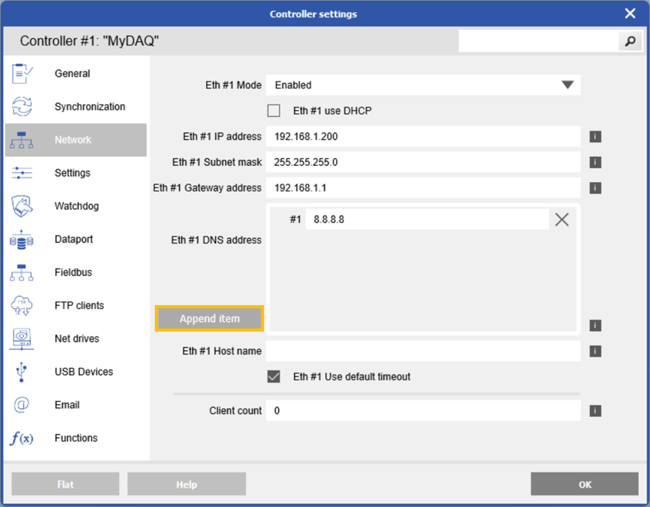Select the Watchdog dog icon
This screenshot has width=650, height=507.
22,206
